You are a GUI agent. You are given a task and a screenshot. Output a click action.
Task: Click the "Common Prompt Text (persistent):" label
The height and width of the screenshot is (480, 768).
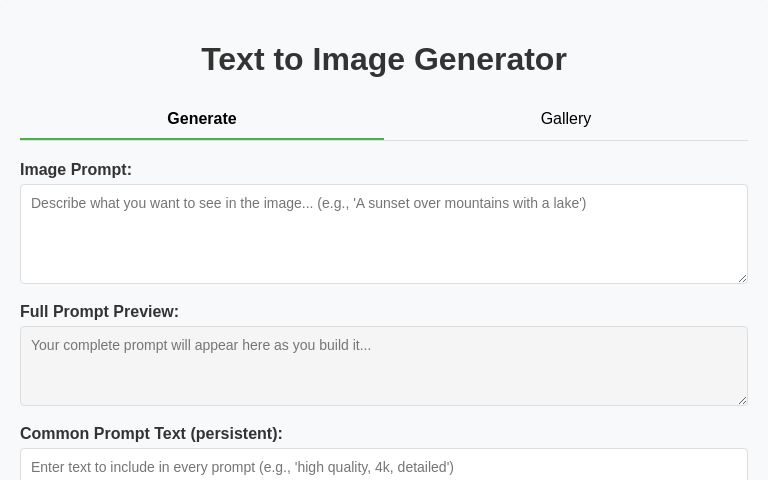click(x=151, y=434)
